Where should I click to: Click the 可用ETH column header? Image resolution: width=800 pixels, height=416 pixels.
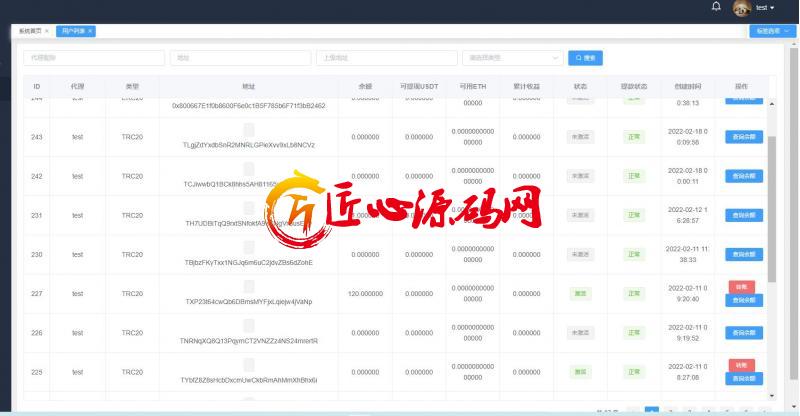coord(472,87)
